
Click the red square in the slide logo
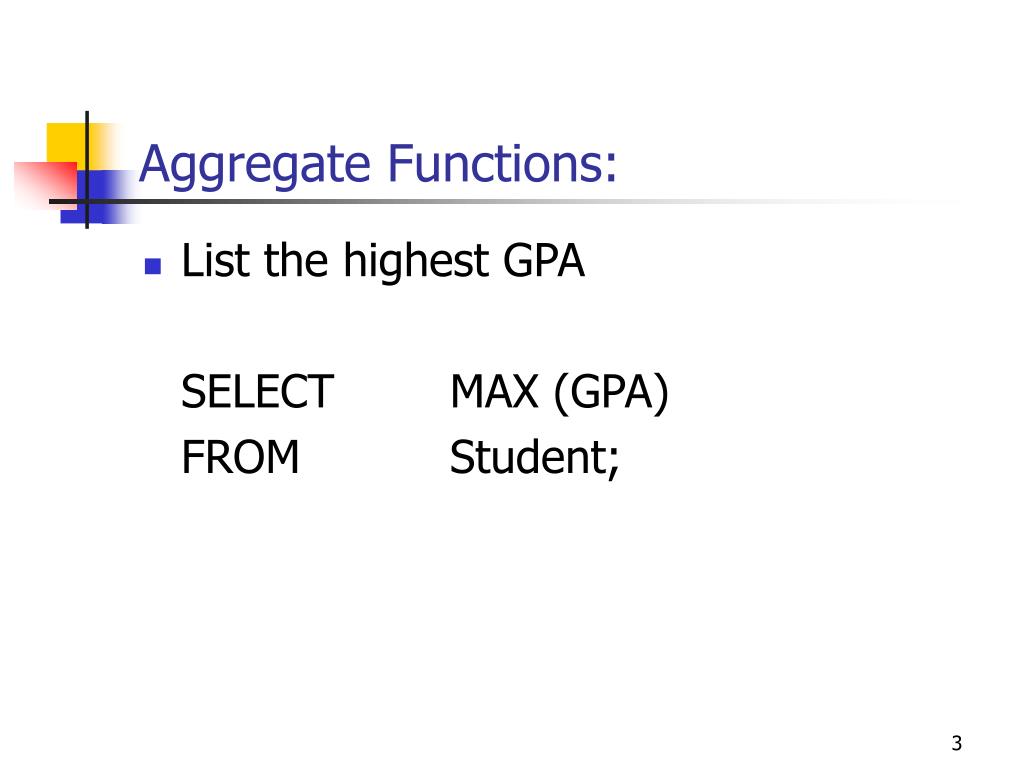[46, 185]
